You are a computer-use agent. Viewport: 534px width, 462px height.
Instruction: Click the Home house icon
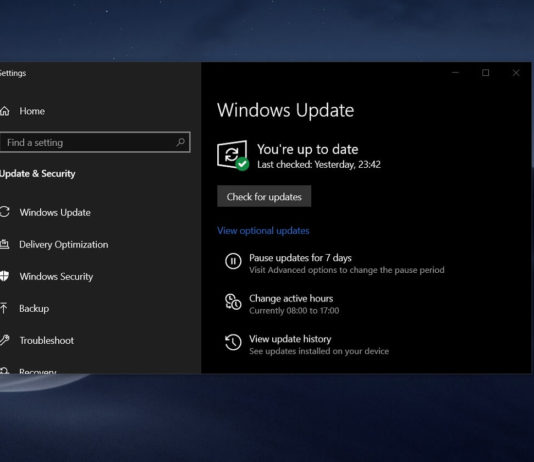point(5,111)
